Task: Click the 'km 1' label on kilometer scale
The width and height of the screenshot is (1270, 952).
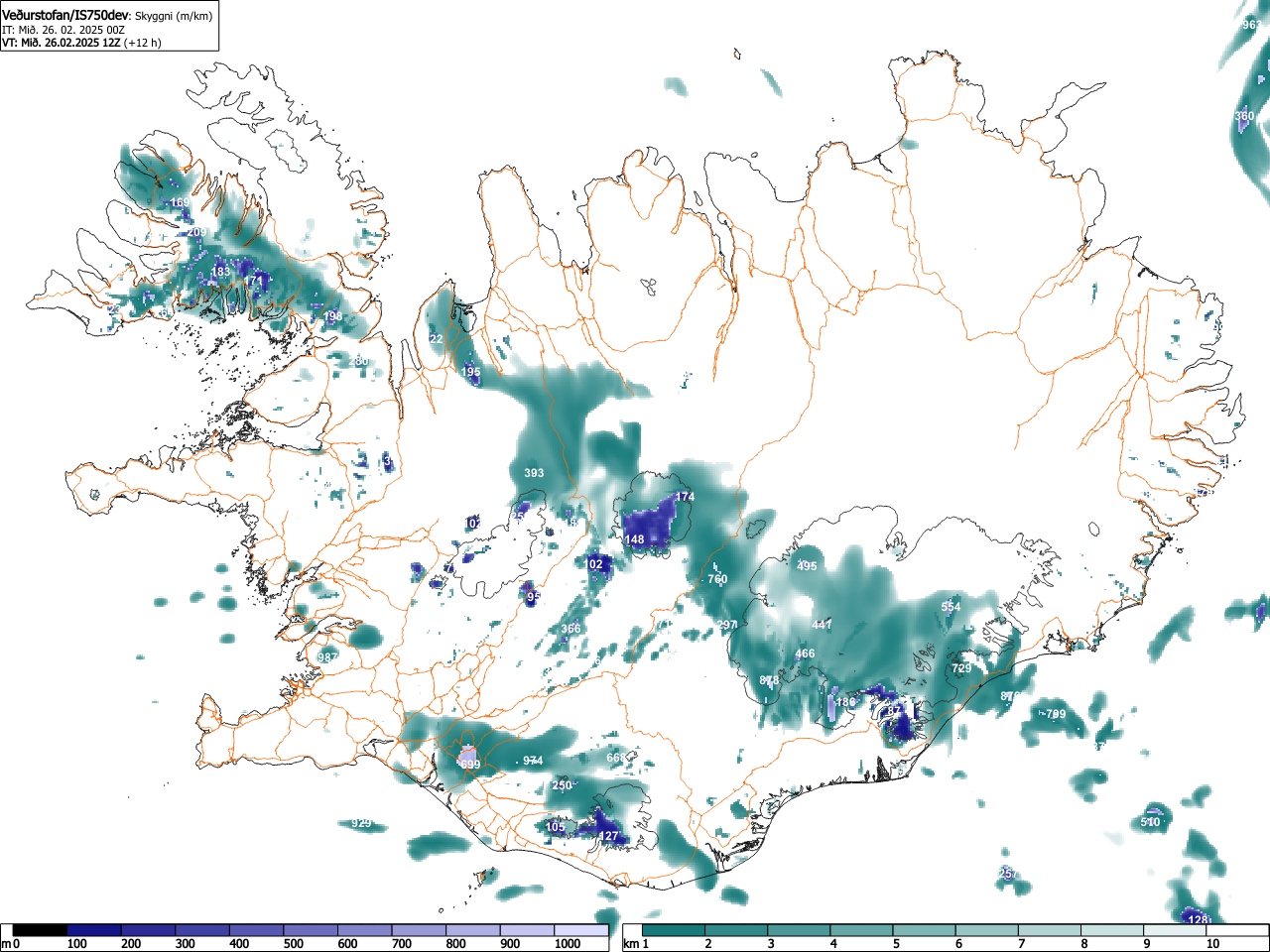Action: click(636, 944)
